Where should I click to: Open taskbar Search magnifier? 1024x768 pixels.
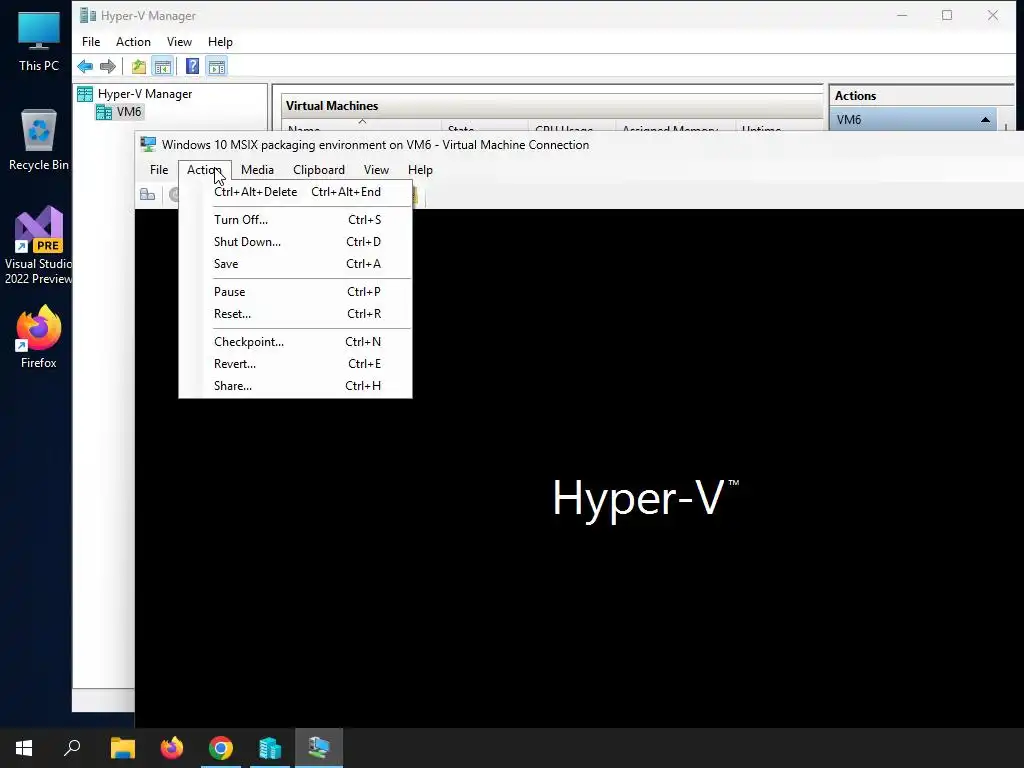point(72,748)
